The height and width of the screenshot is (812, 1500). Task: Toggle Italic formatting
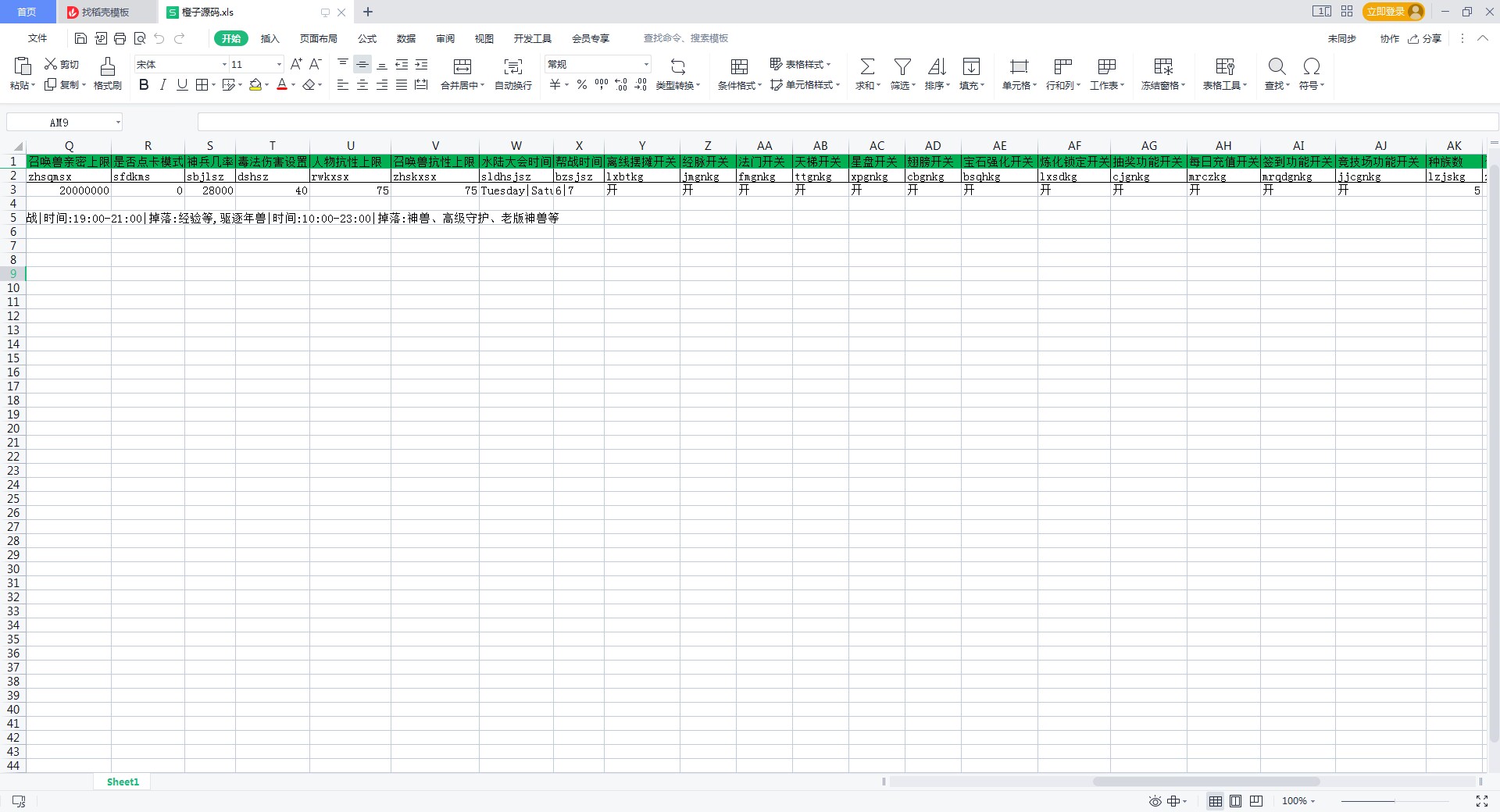pos(162,85)
